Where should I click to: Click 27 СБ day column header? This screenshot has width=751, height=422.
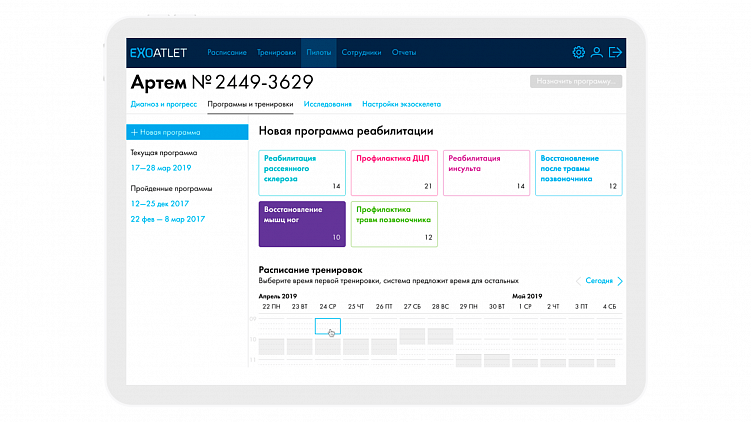412,307
